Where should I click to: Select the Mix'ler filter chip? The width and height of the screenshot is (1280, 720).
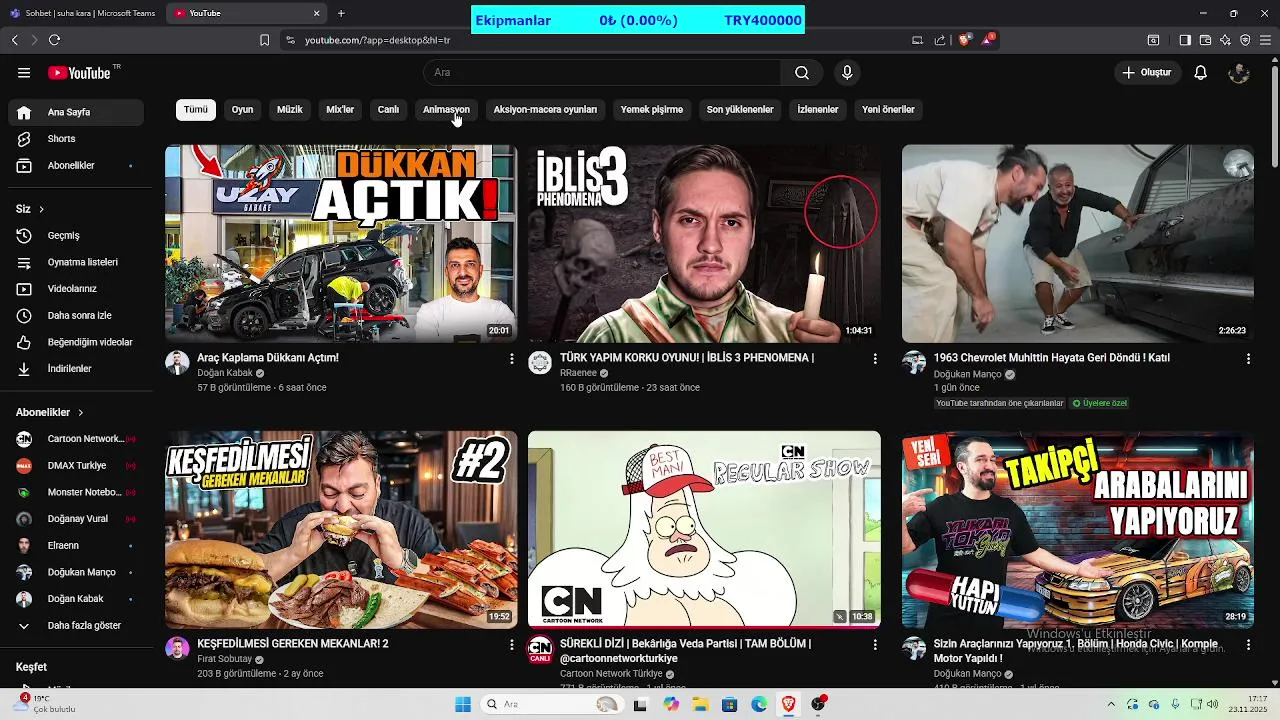[340, 110]
